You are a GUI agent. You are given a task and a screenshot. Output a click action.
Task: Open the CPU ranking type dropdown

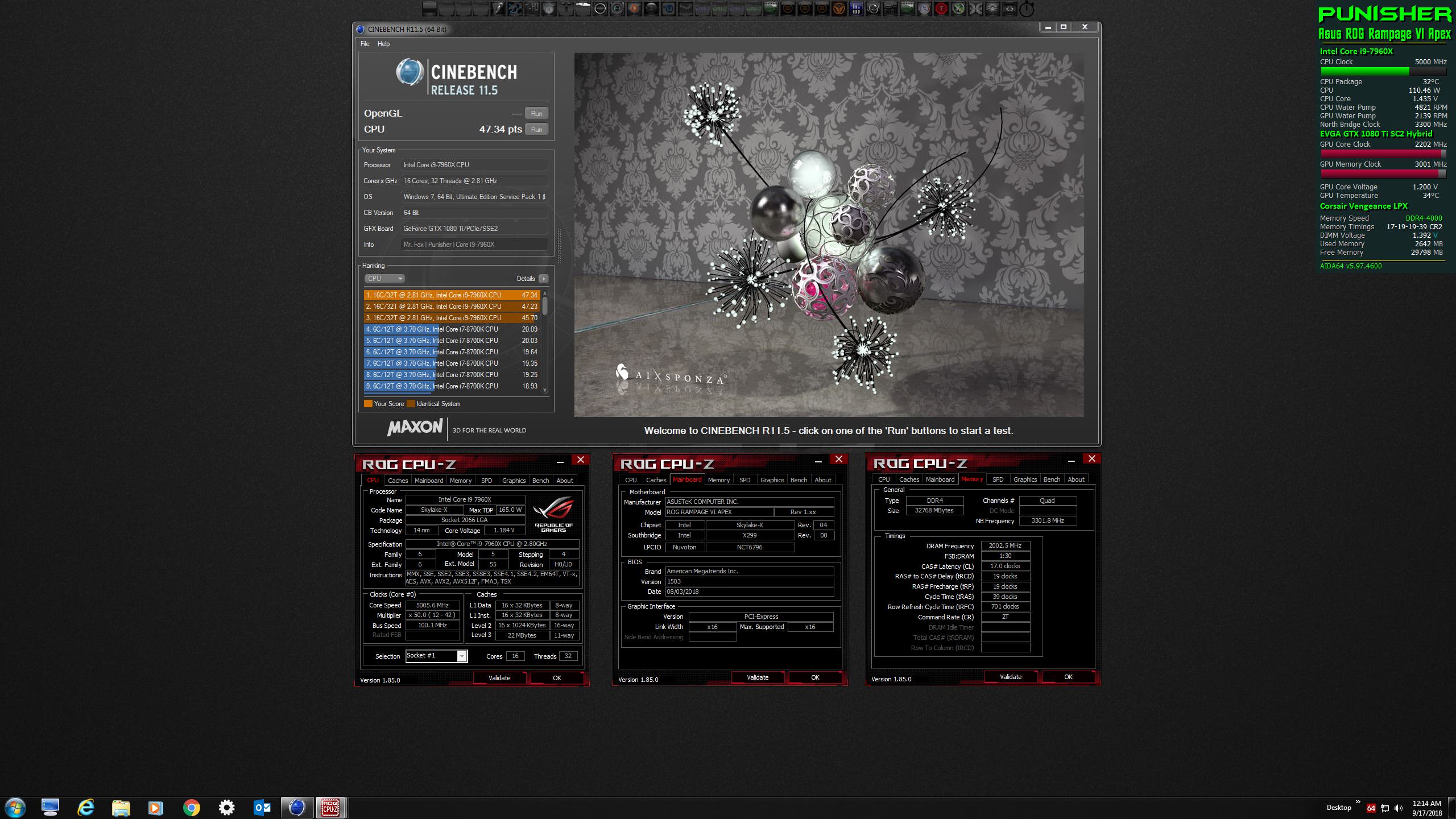tap(384, 279)
